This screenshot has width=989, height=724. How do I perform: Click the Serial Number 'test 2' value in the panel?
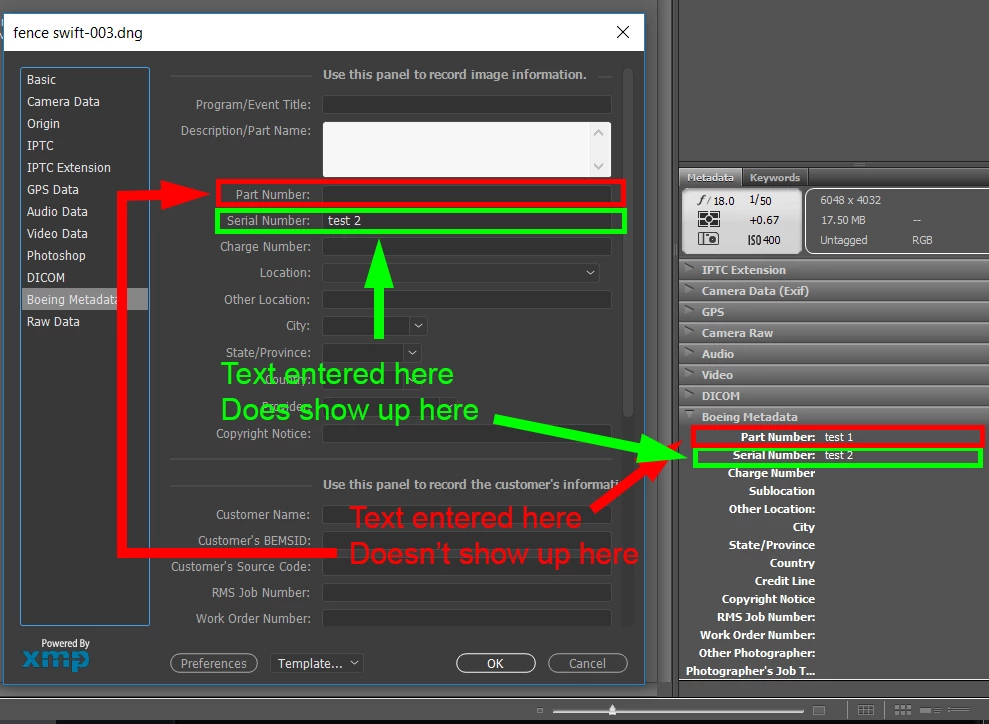click(x=839, y=455)
